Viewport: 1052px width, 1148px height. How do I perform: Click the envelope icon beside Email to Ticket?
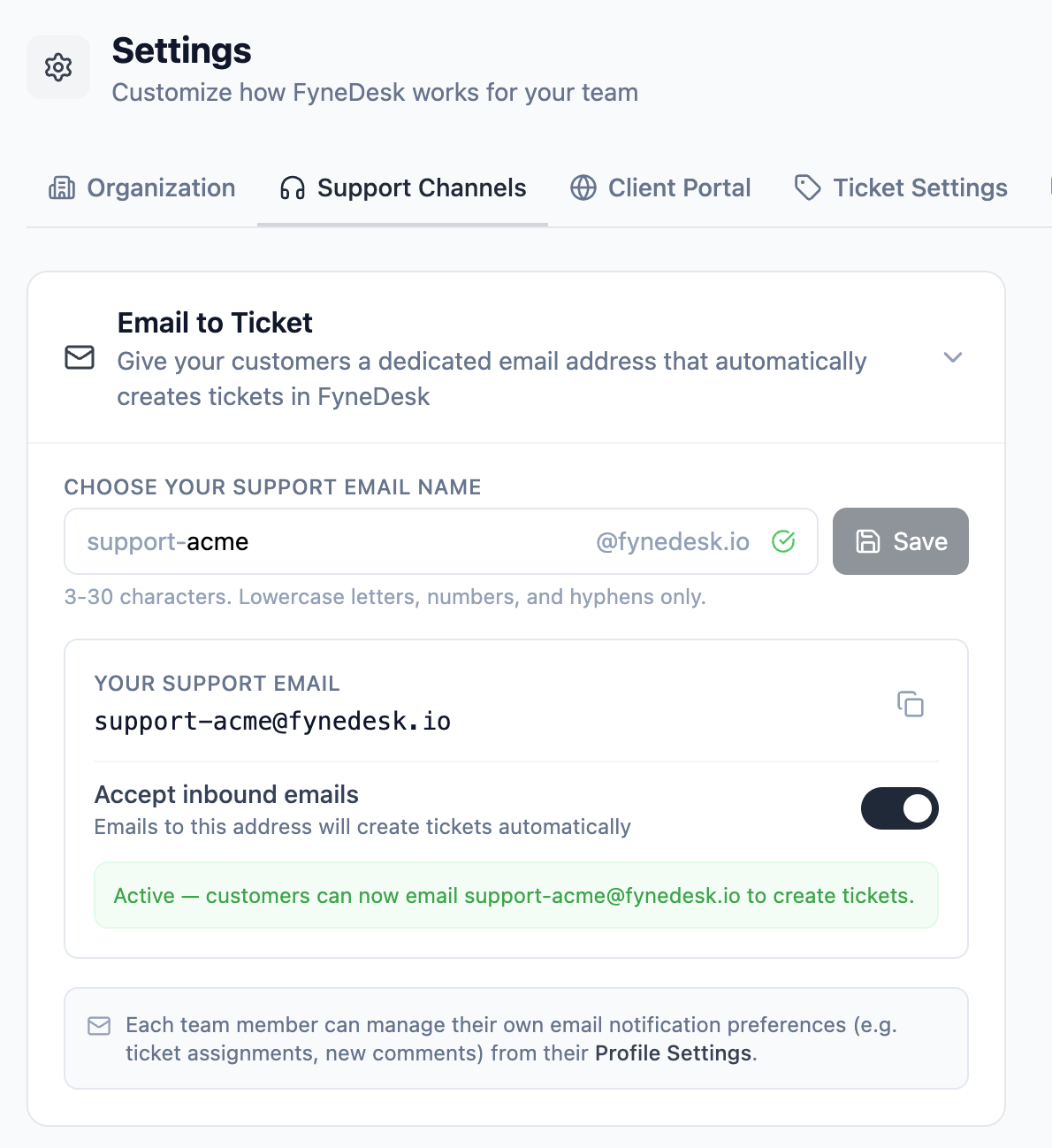click(x=79, y=358)
